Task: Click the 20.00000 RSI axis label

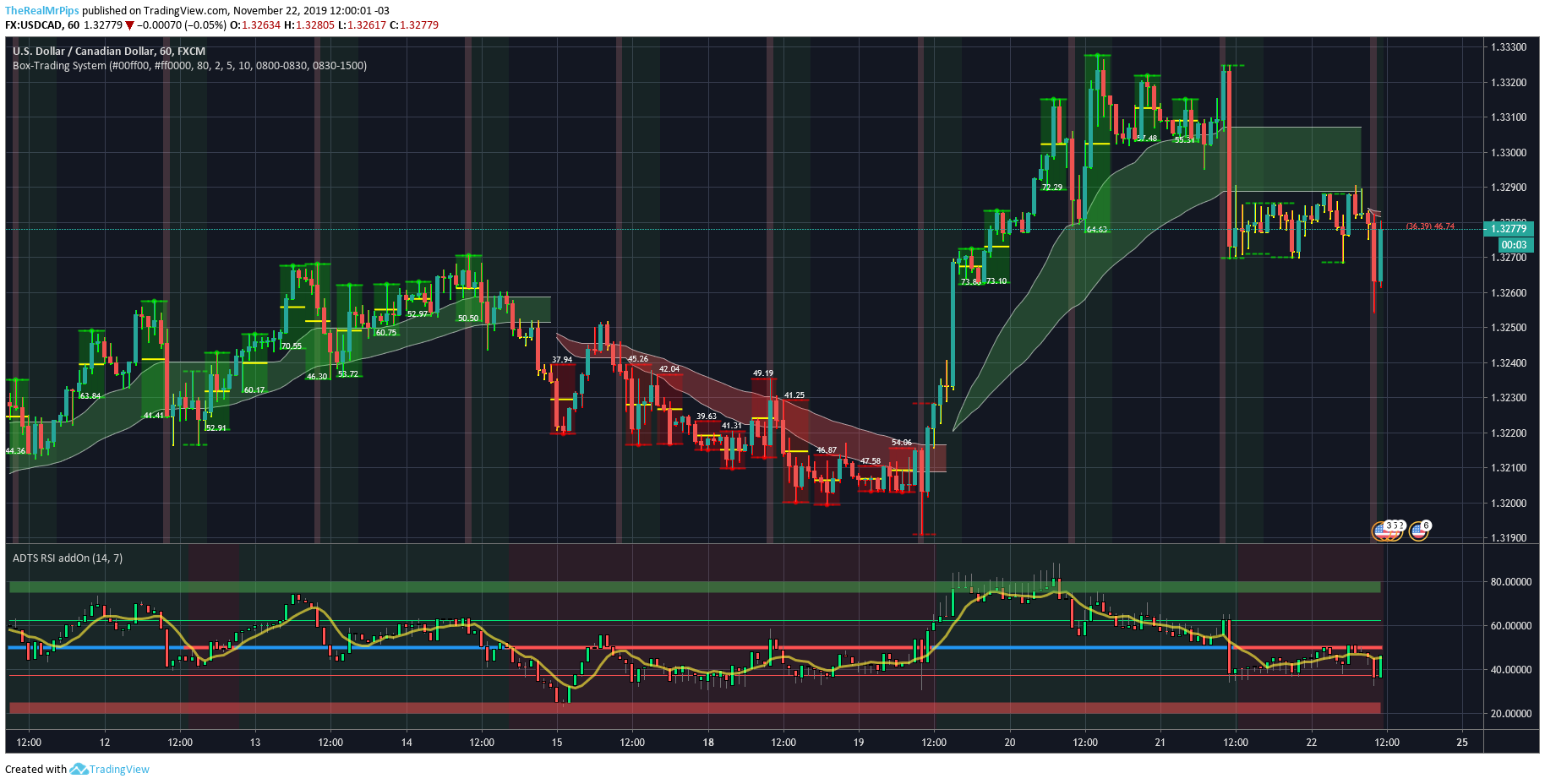Action: coord(1511,714)
